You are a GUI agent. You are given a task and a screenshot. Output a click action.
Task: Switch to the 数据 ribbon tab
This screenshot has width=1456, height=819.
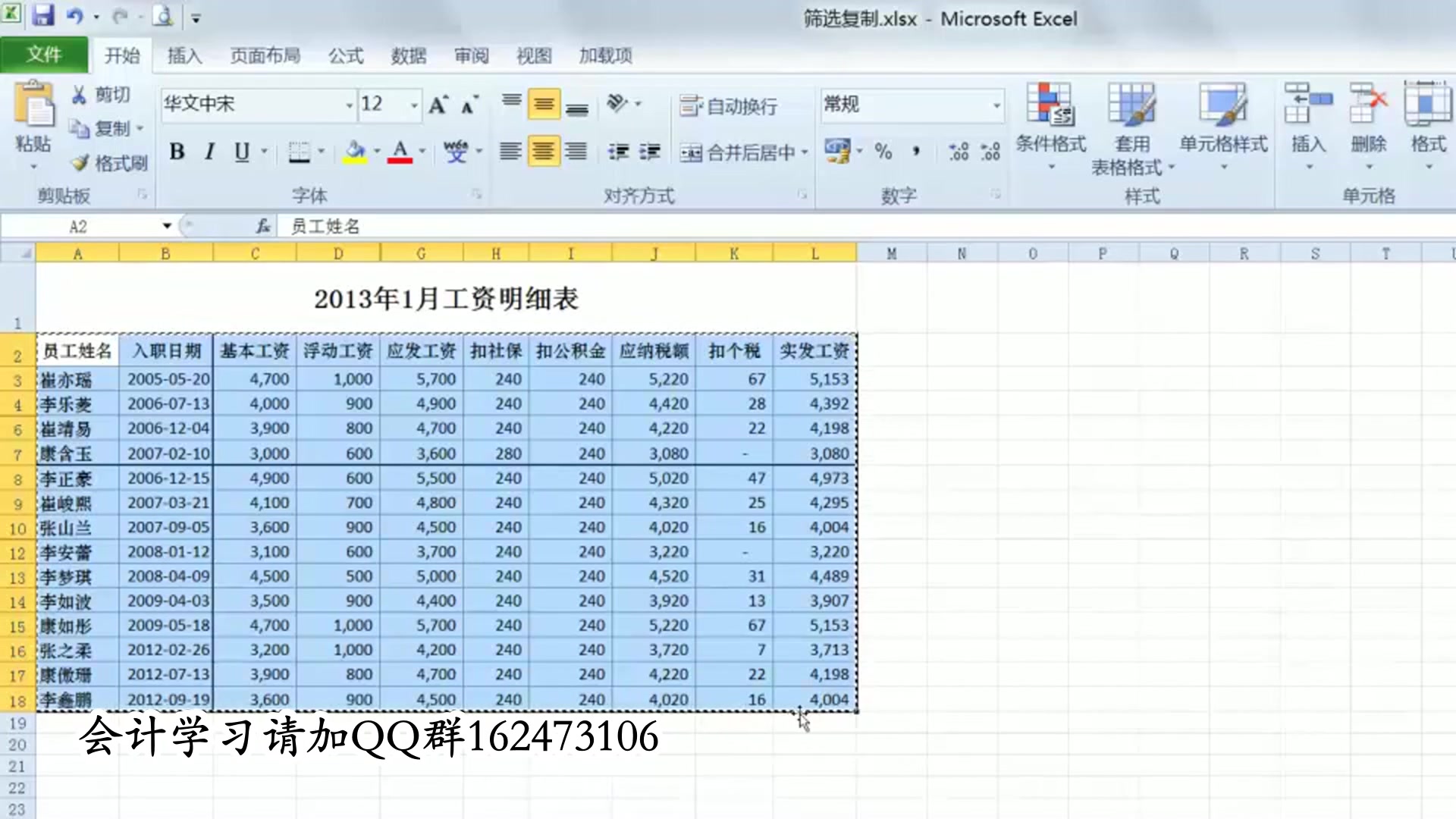(x=407, y=55)
